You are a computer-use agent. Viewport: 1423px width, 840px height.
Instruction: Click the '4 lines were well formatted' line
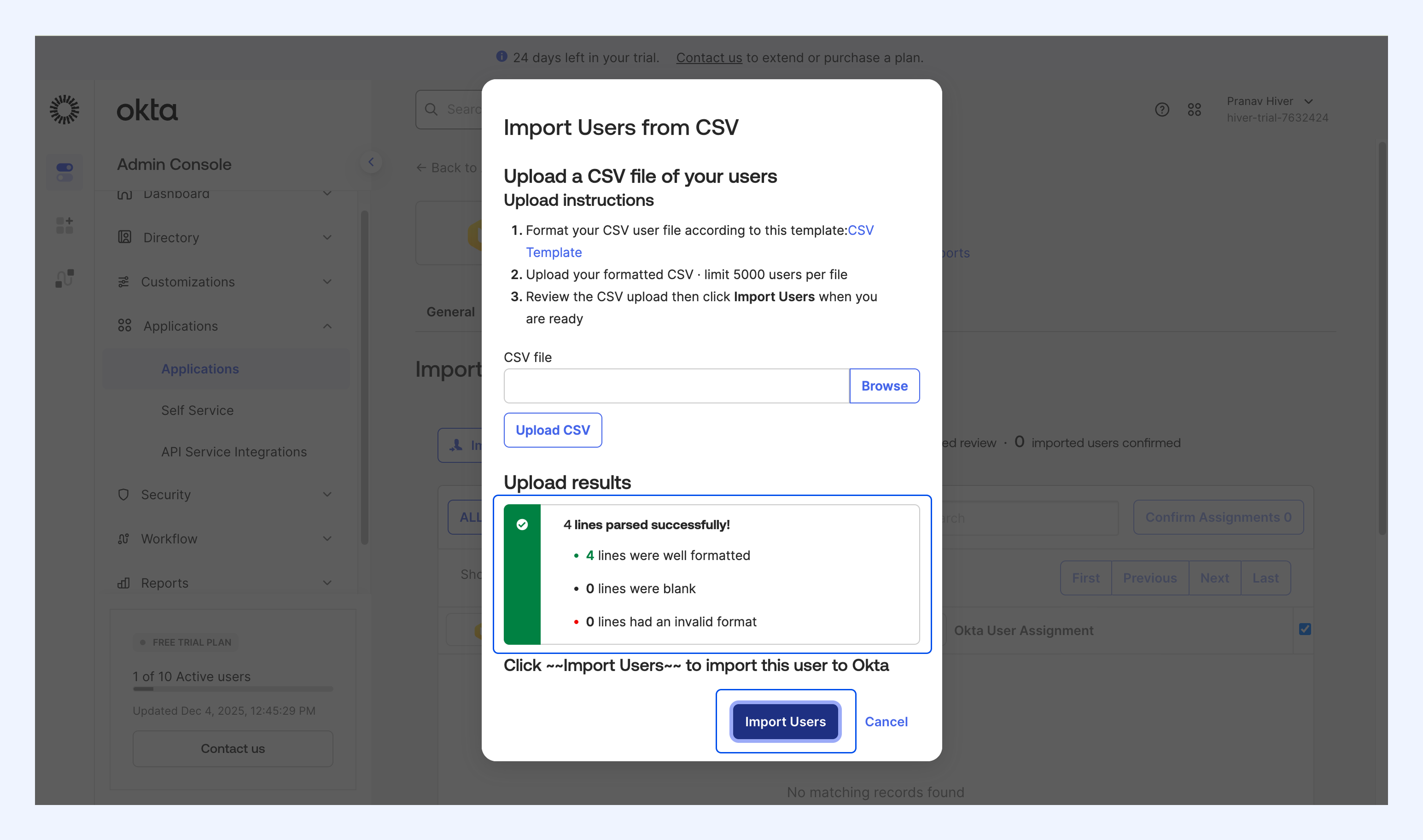tap(668, 555)
